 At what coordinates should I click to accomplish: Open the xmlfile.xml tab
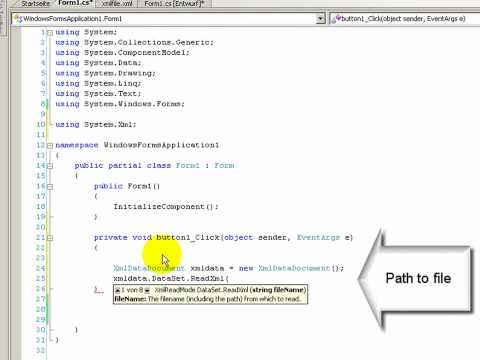click(117, 4)
